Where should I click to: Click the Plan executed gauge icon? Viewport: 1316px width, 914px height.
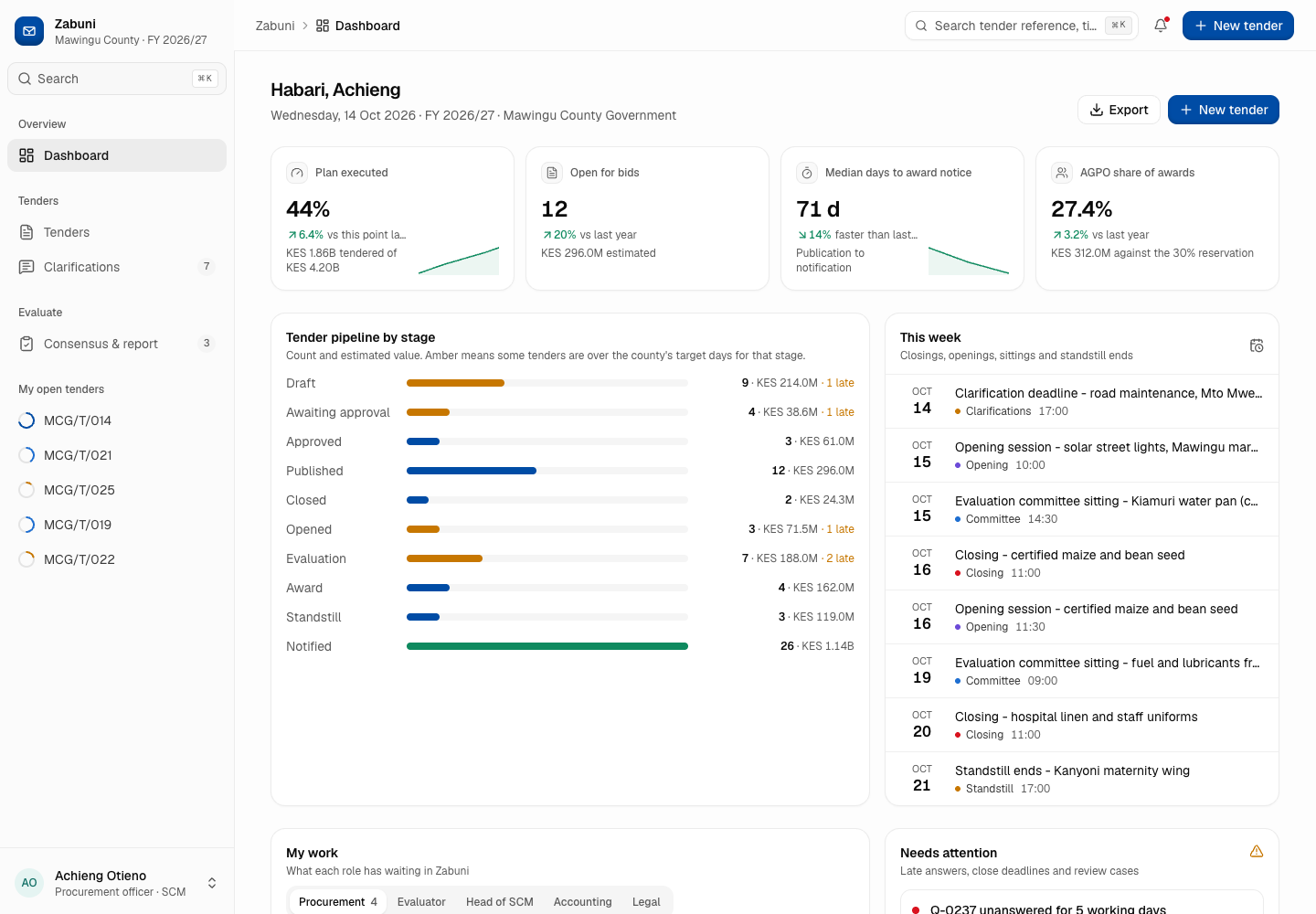tap(297, 173)
